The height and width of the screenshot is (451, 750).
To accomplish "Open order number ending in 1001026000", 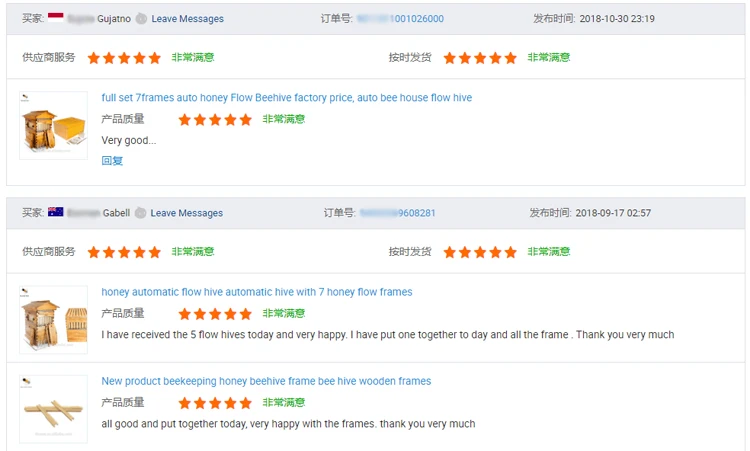I will [400, 19].
